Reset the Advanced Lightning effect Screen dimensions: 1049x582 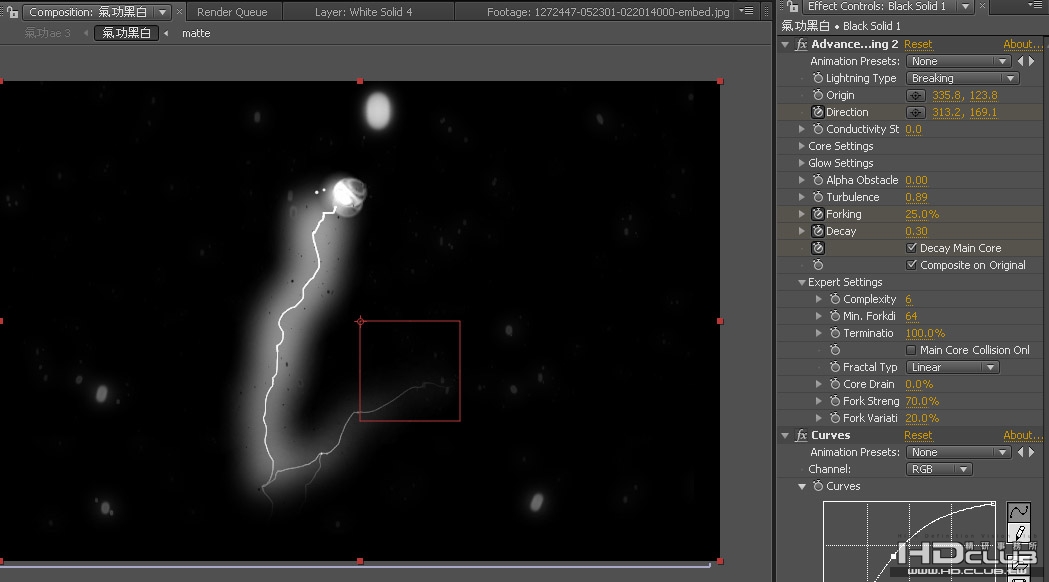(x=917, y=44)
